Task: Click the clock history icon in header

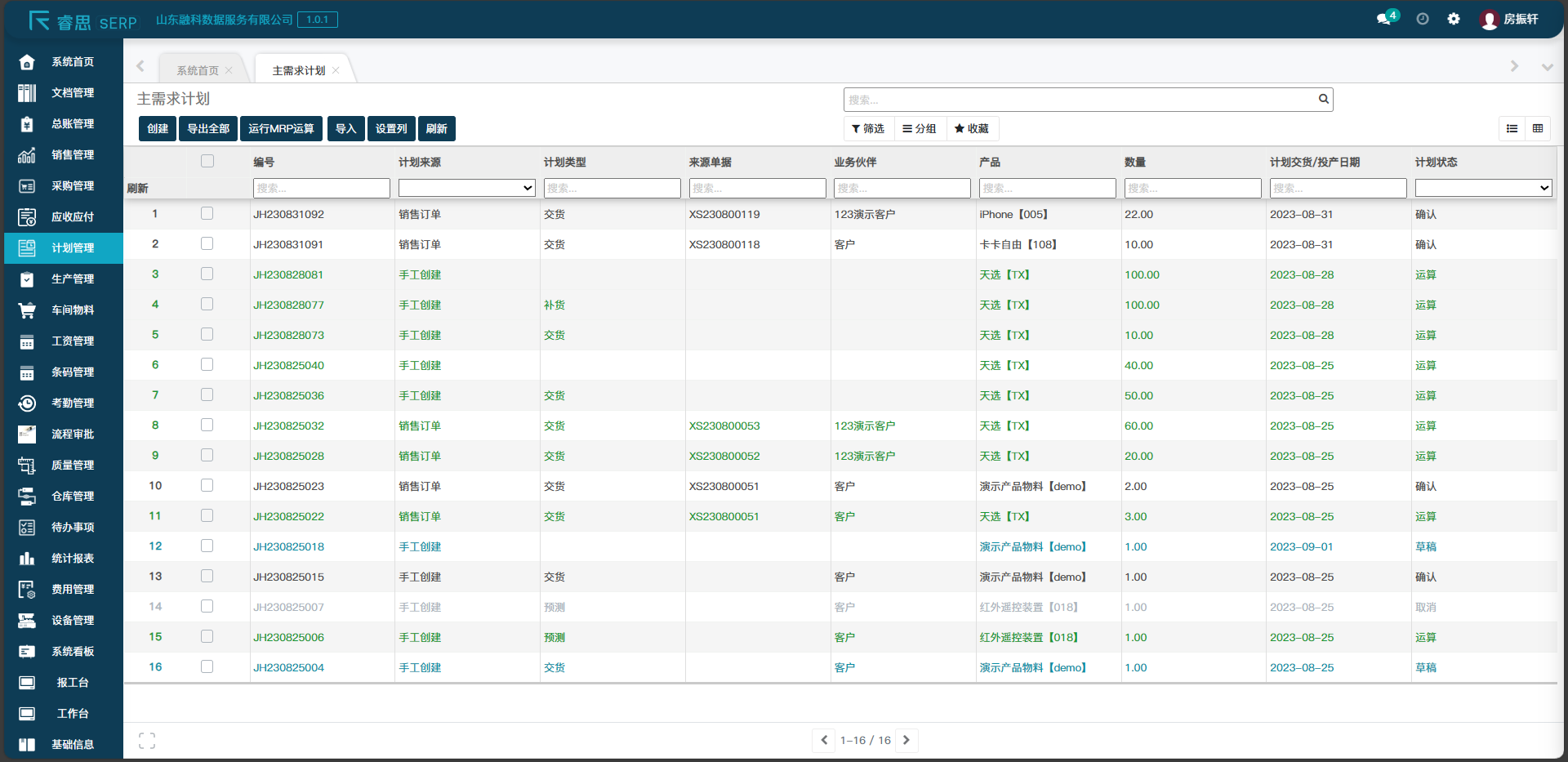Action: tap(1423, 19)
